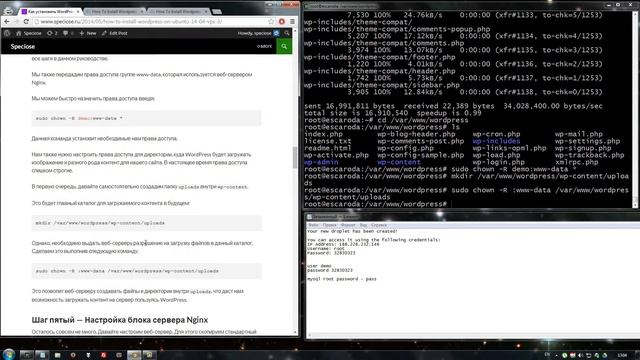Click the Notepad window title bar icon

pos(309,217)
